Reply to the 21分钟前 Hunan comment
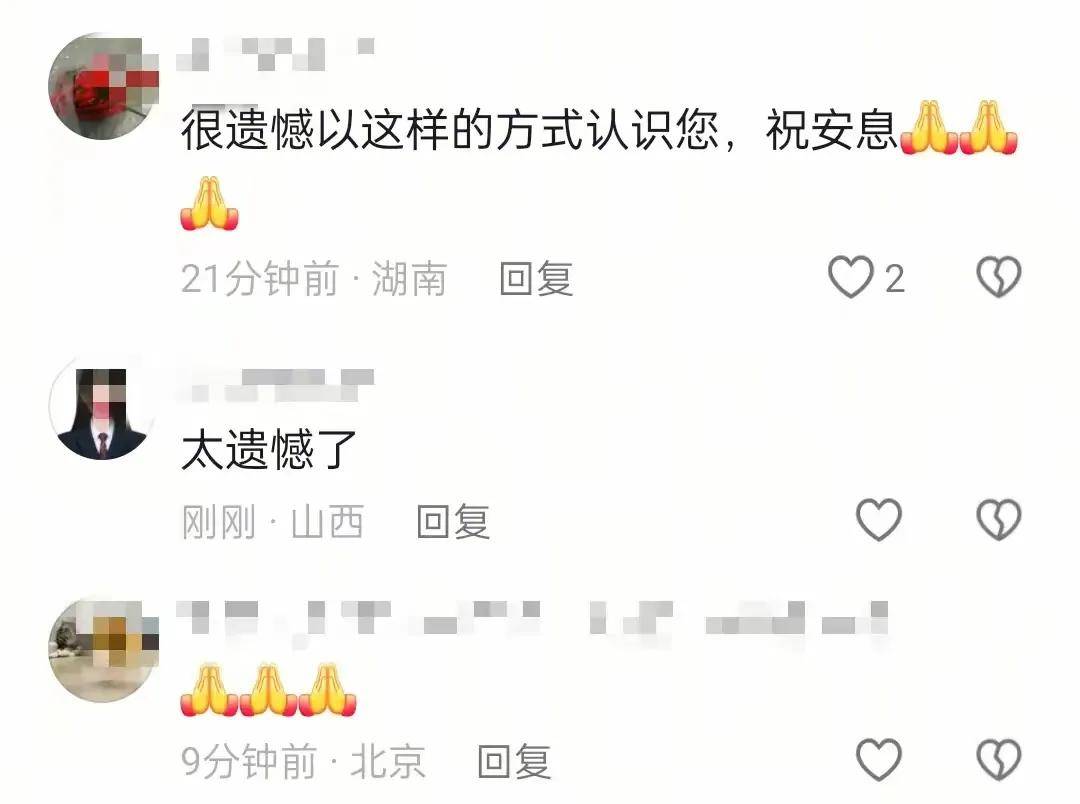 pos(537,278)
